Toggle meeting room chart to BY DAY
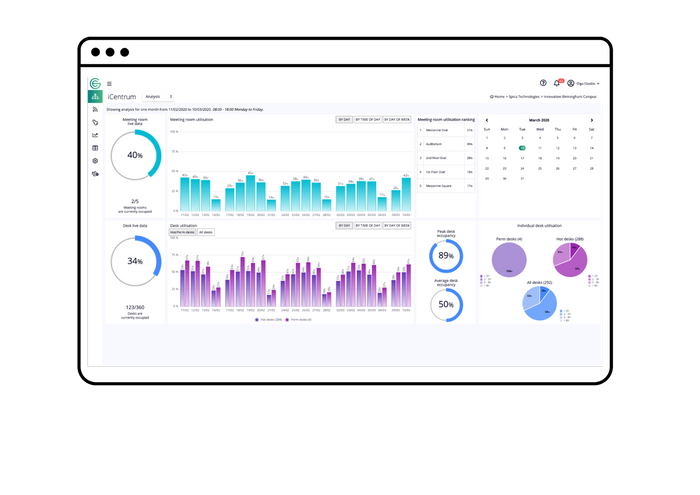The image size is (700, 495). tap(344, 119)
